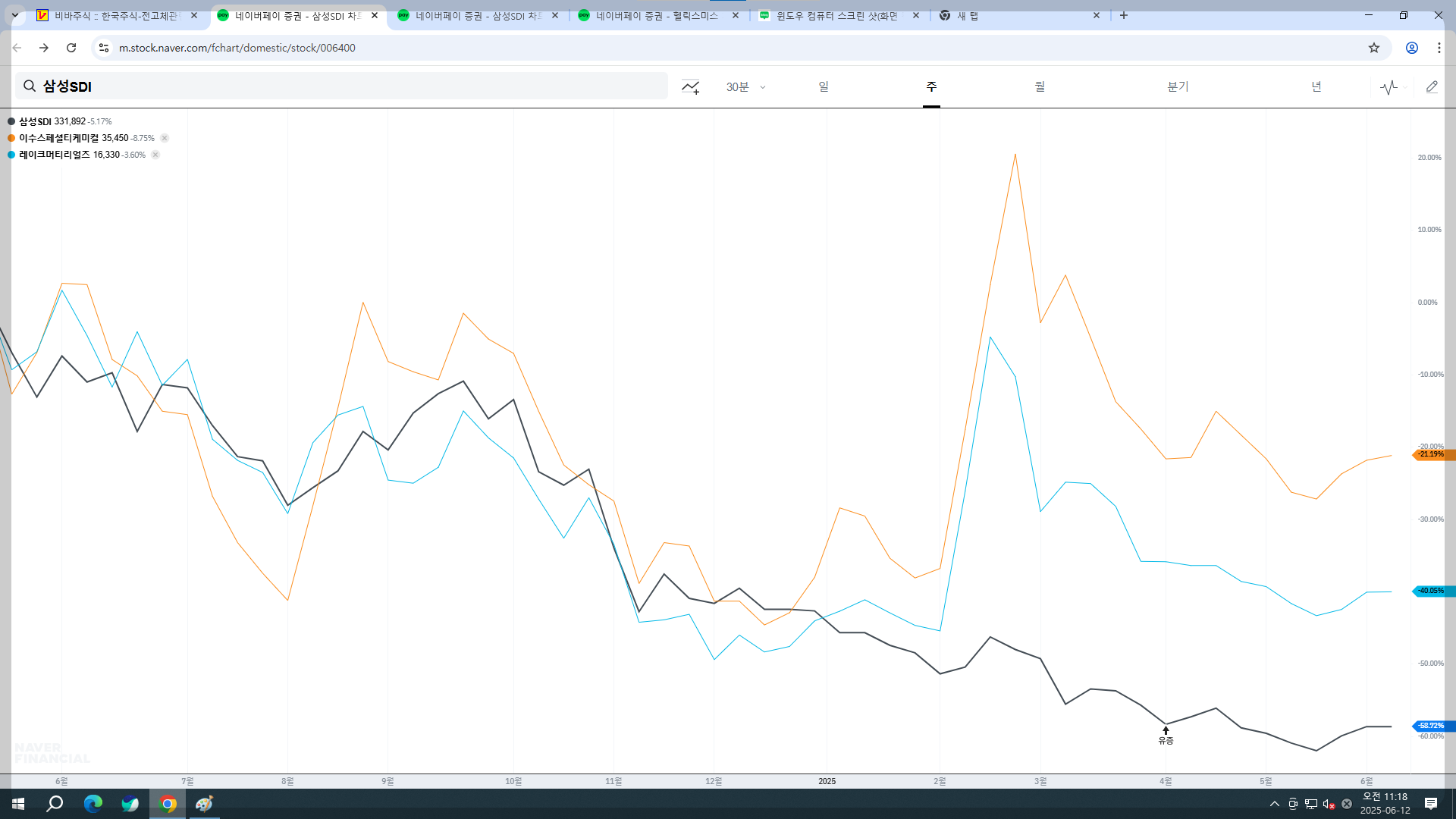Image resolution: width=1456 pixels, height=819 pixels.
Task: Open the site info icon in the address bar
Action: click(x=104, y=48)
